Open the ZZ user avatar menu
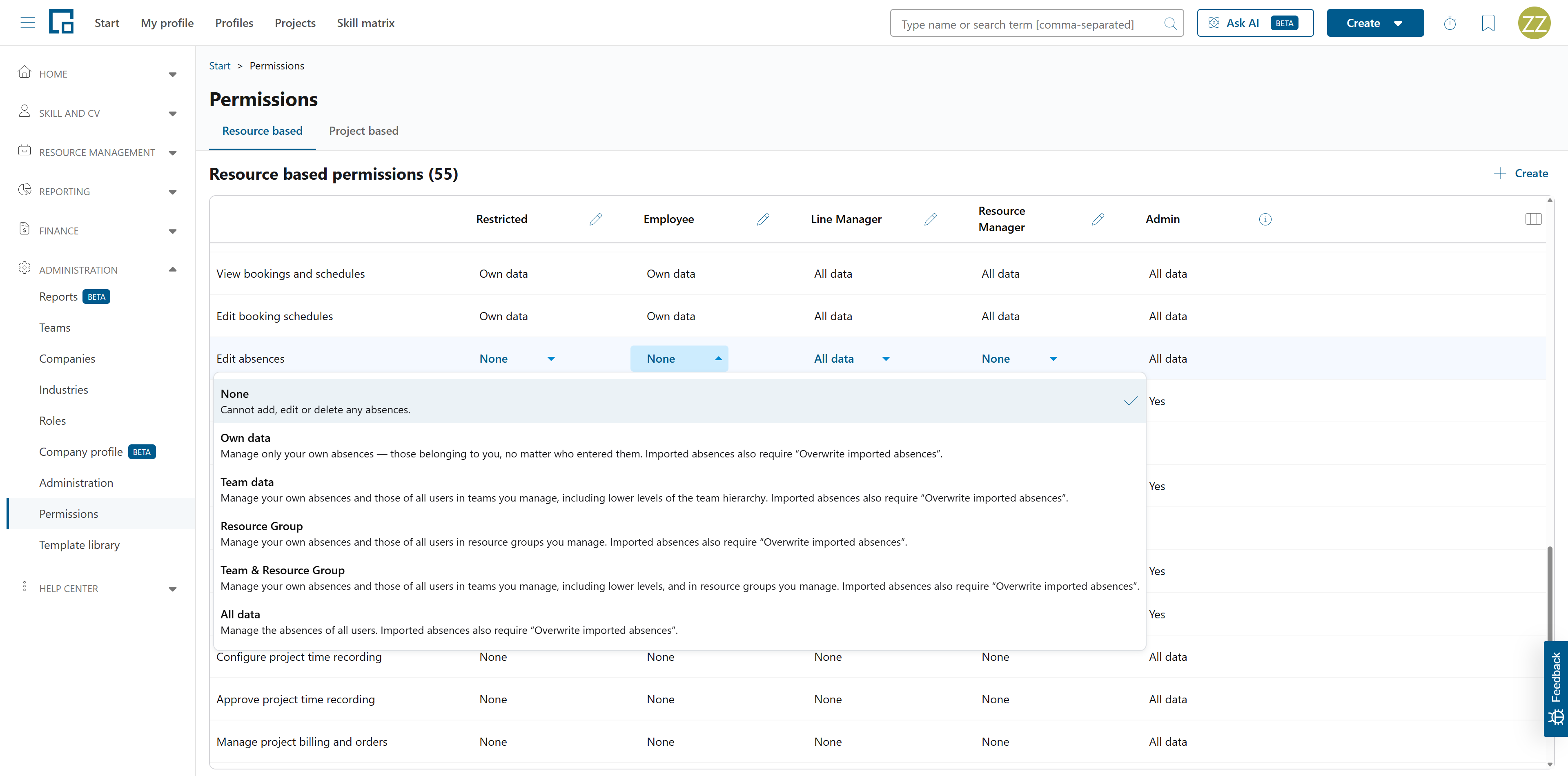 click(x=1534, y=23)
